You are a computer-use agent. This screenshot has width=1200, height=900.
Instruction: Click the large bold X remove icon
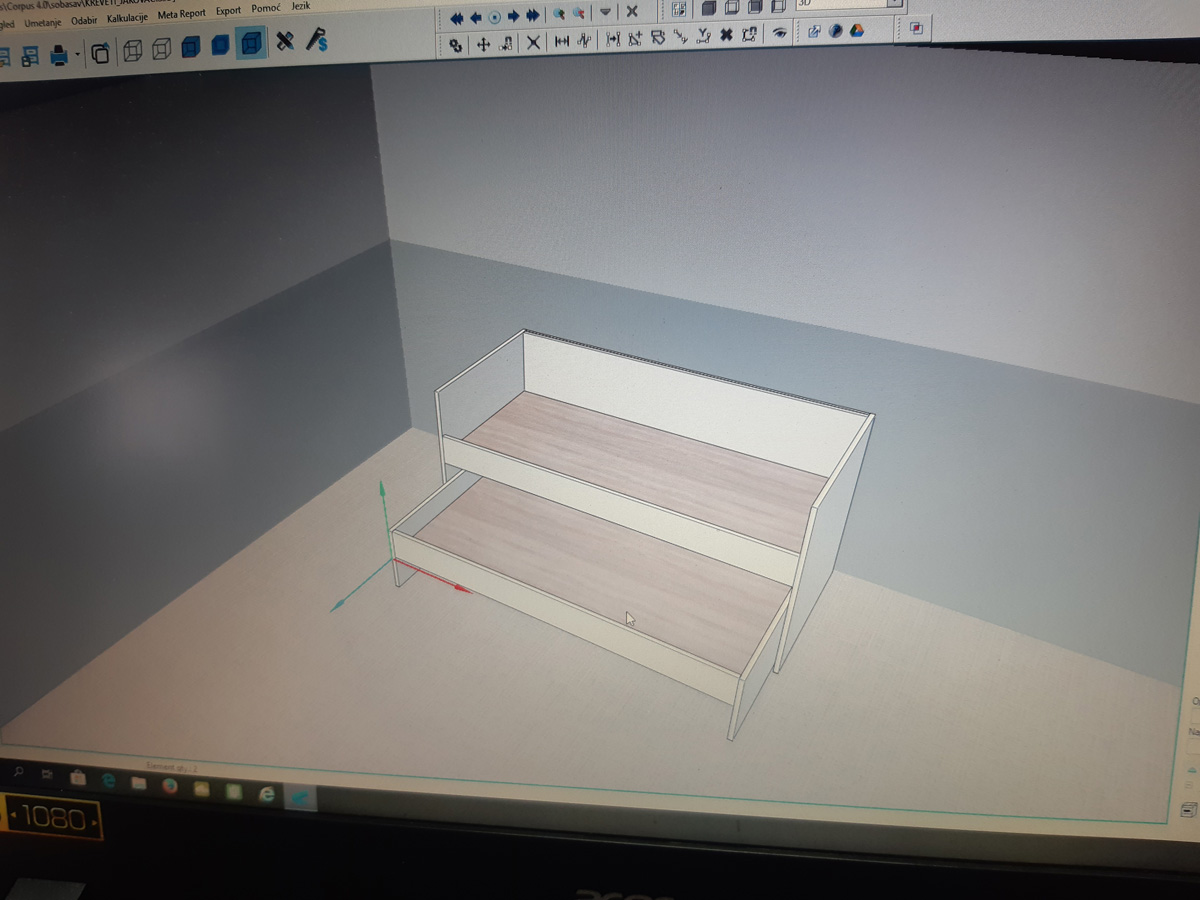(x=727, y=35)
